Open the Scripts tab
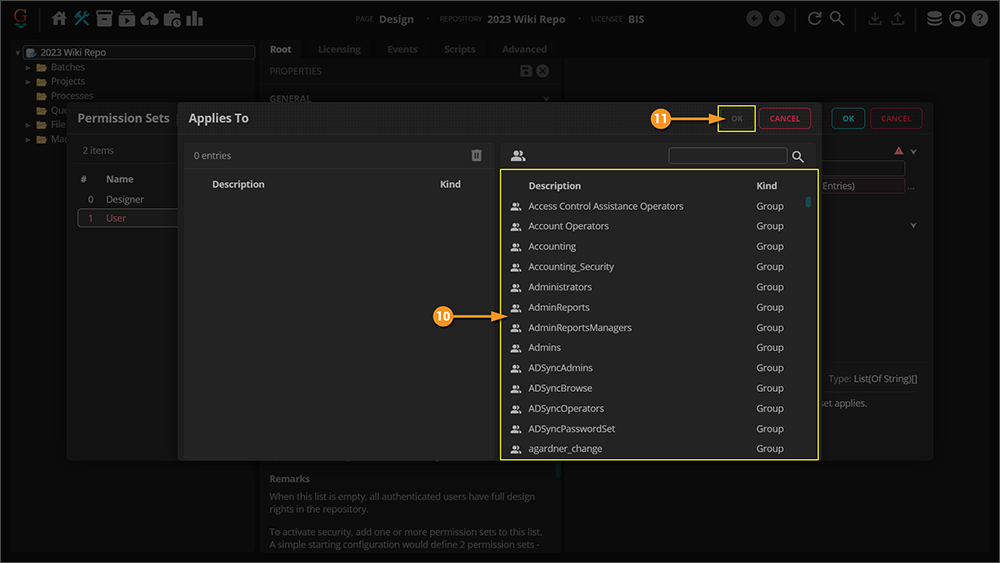The width and height of the screenshot is (1000, 563). [460, 49]
